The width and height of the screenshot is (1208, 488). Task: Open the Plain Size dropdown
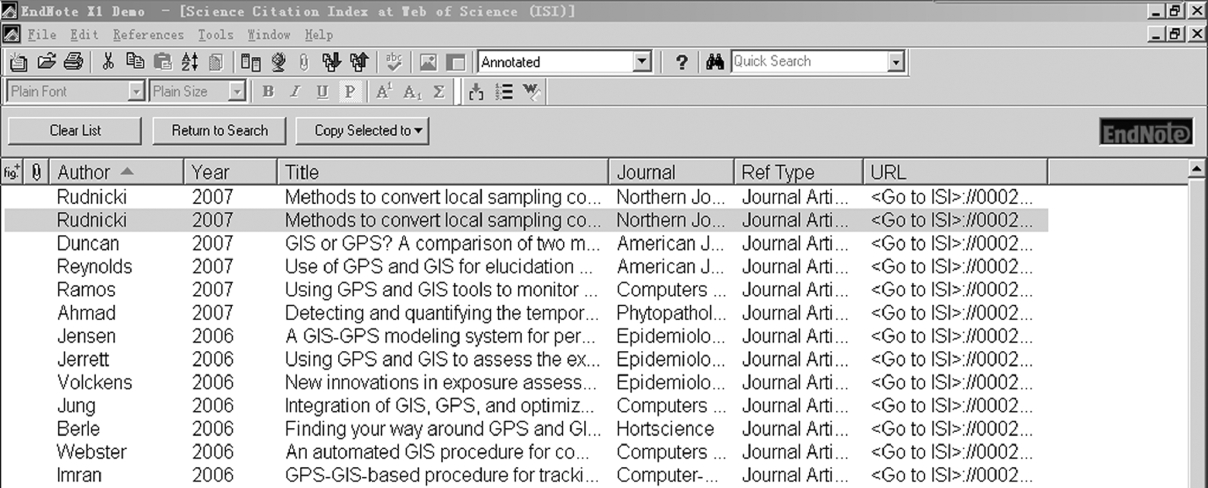237,92
